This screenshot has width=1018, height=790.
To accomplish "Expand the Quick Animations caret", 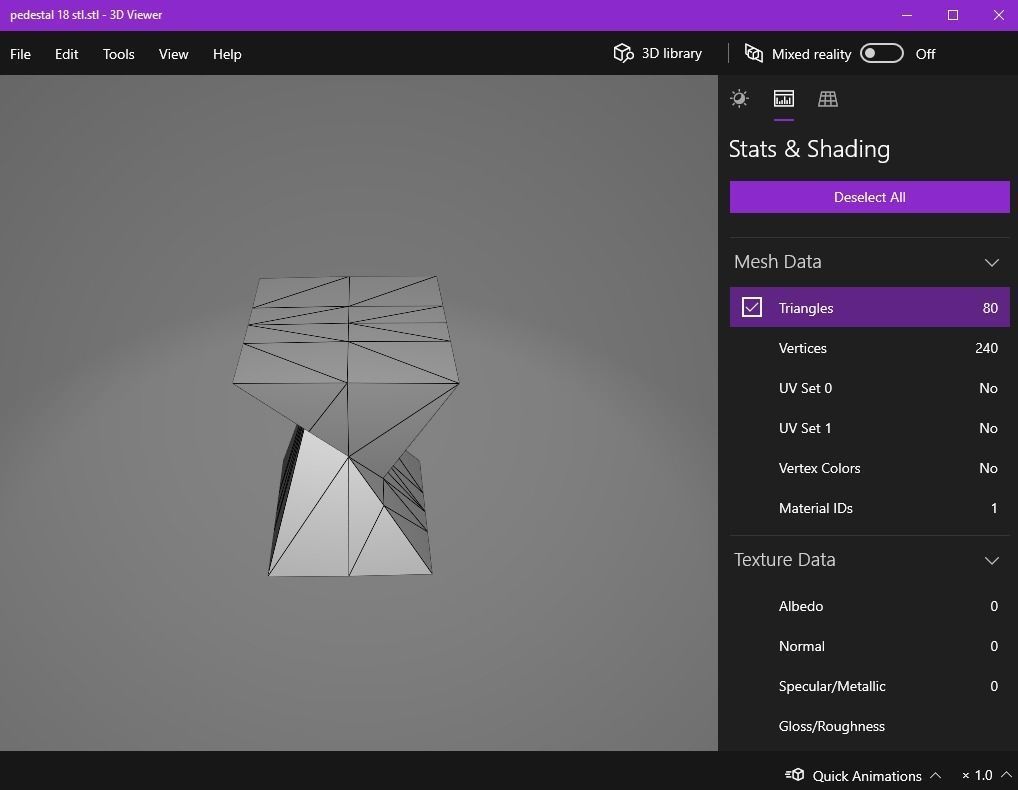I will 936,775.
